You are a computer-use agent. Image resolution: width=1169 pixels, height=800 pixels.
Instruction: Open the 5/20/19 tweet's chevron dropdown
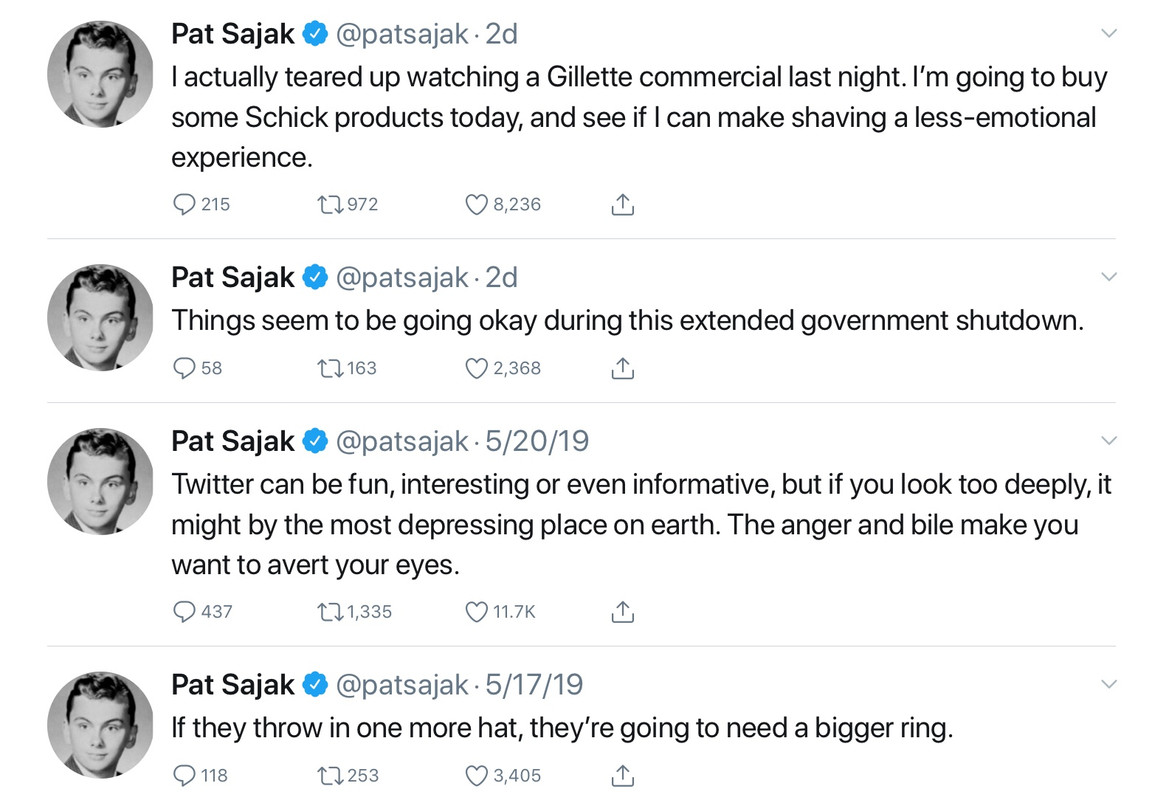click(x=1108, y=441)
